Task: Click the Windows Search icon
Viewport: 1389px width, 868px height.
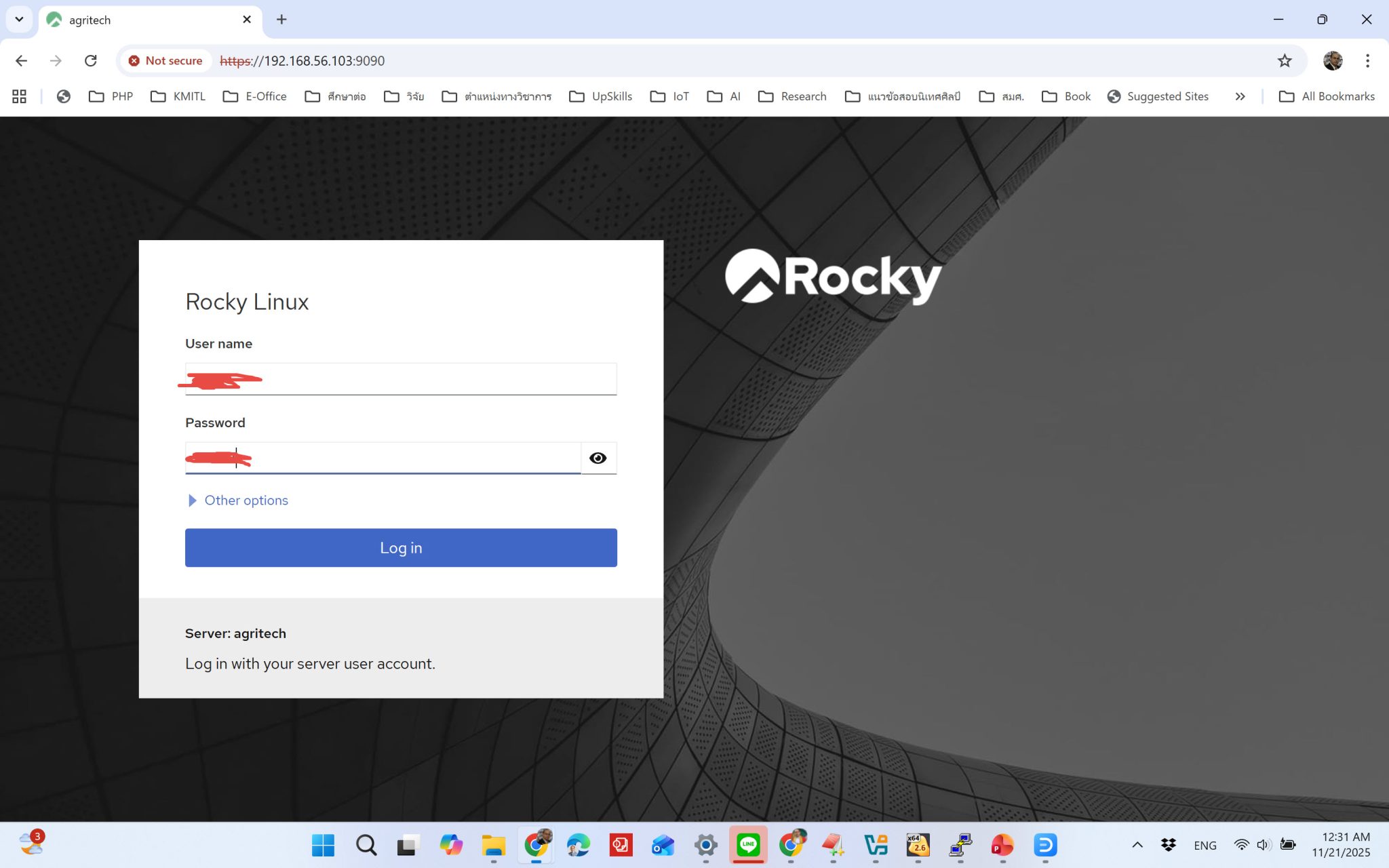Action: [x=366, y=845]
